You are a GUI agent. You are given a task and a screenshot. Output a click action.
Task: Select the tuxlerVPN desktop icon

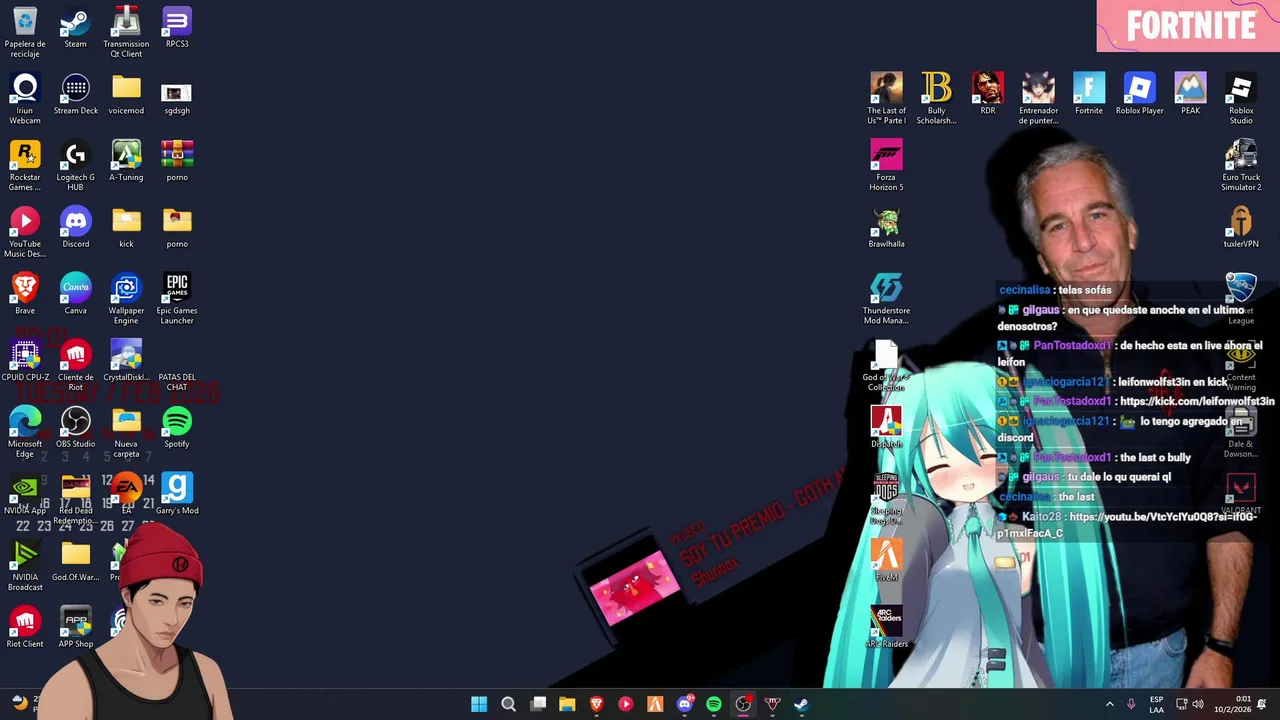click(x=1241, y=229)
